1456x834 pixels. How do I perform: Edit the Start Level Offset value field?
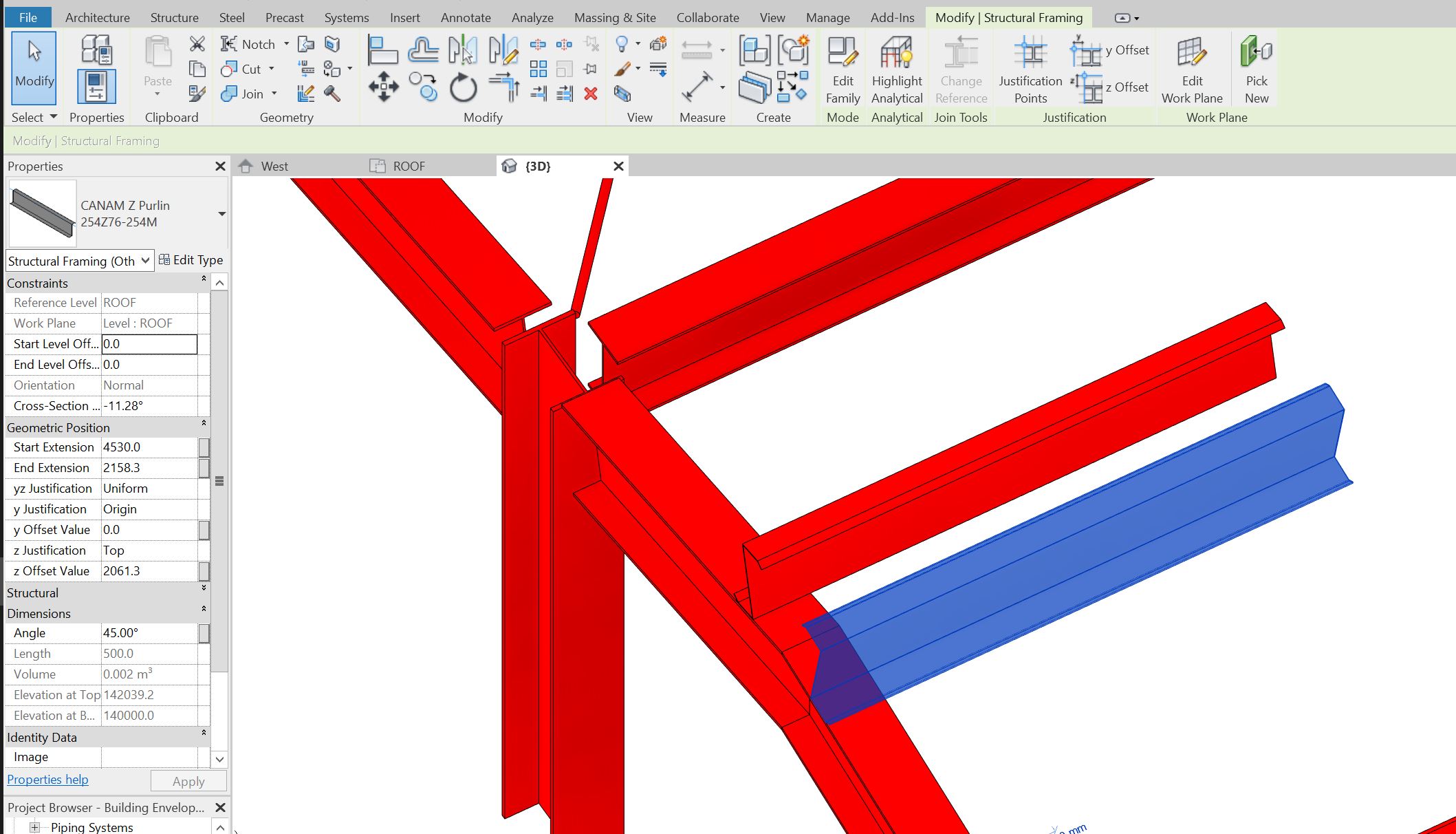pos(149,343)
